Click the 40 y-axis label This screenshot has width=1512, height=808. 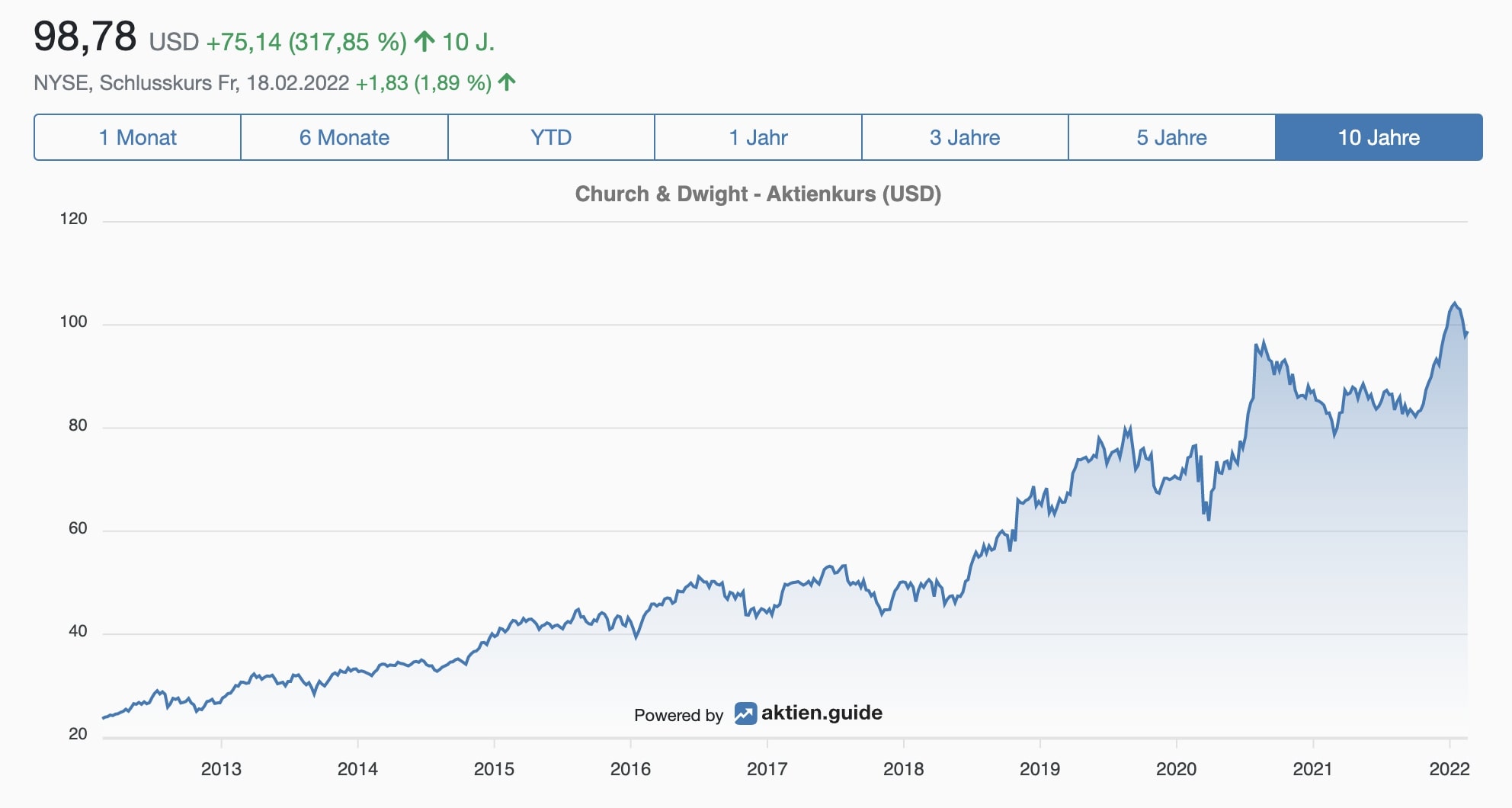click(x=78, y=631)
